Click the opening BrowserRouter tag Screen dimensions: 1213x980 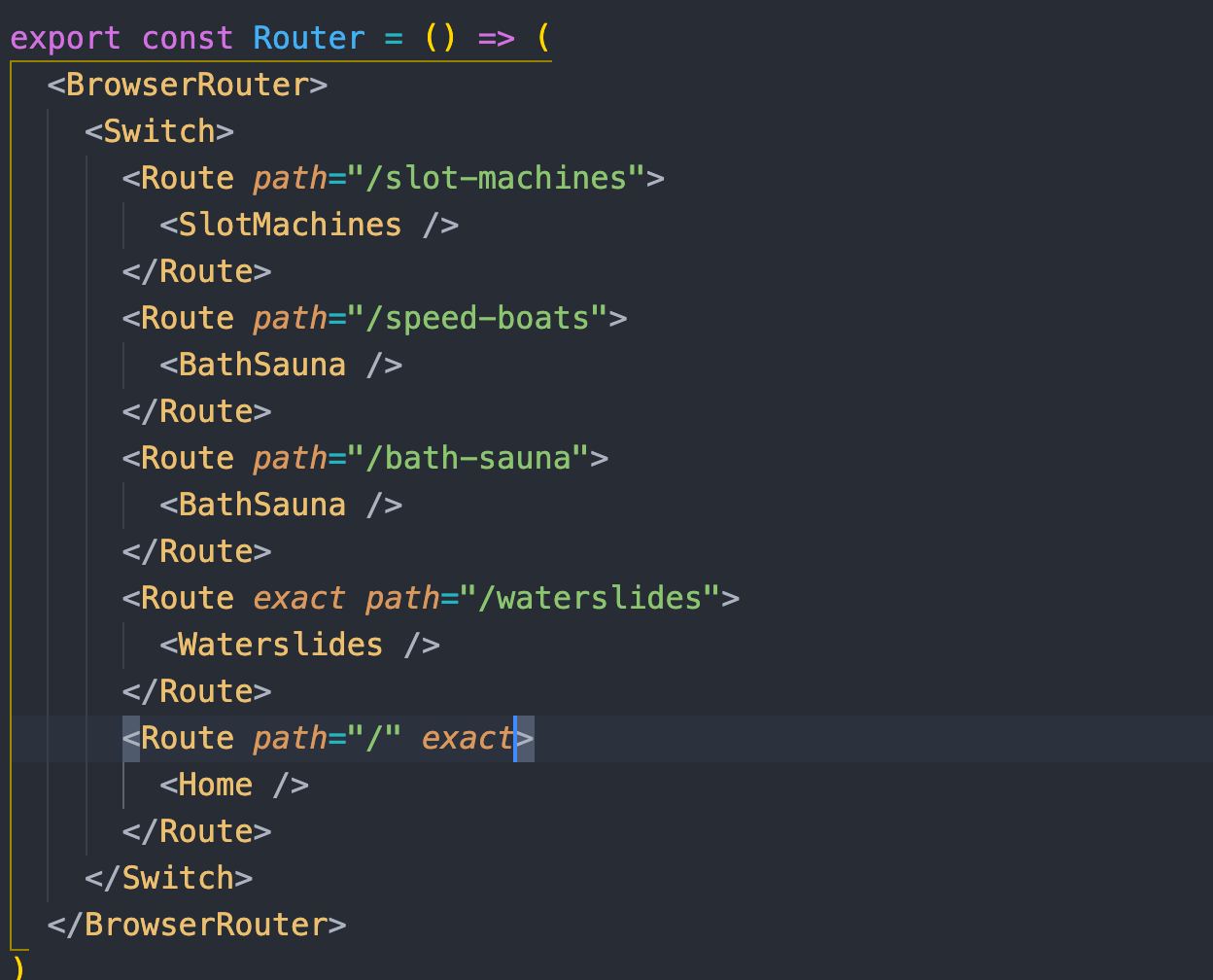(188, 85)
